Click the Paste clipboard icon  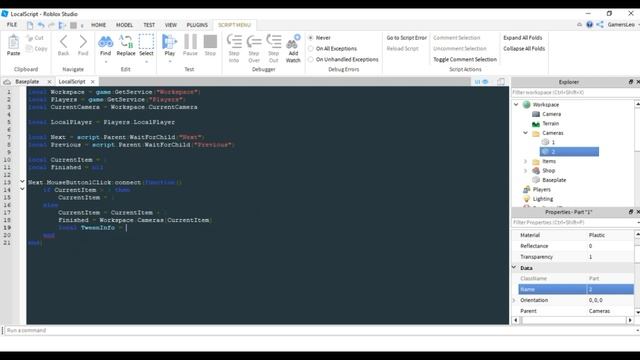coord(13,42)
